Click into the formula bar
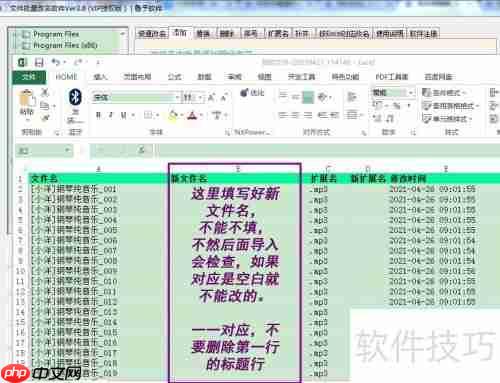 pos(328,151)
